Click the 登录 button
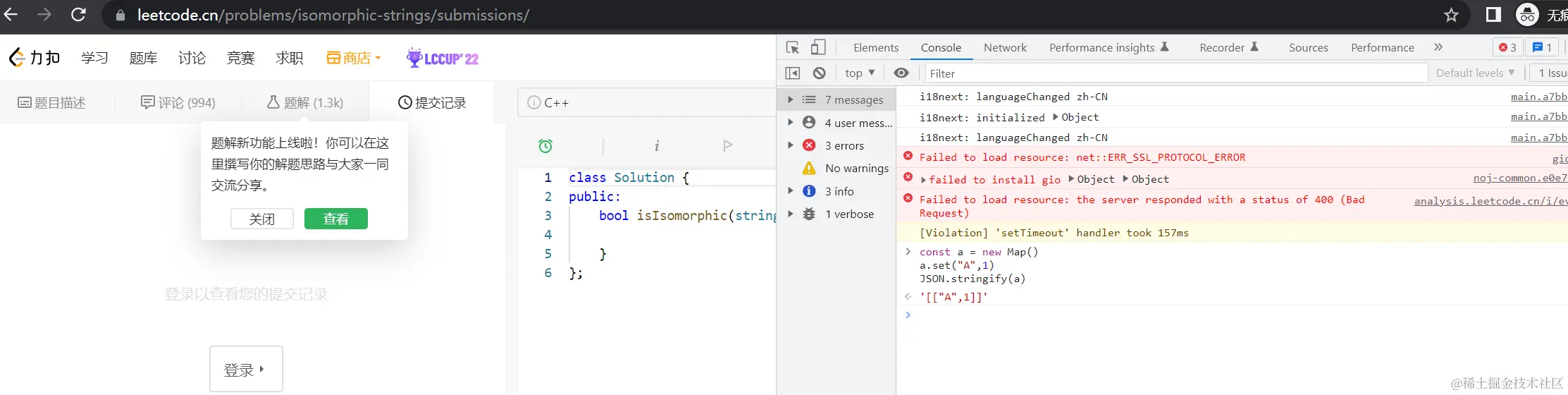 point(246,369)
